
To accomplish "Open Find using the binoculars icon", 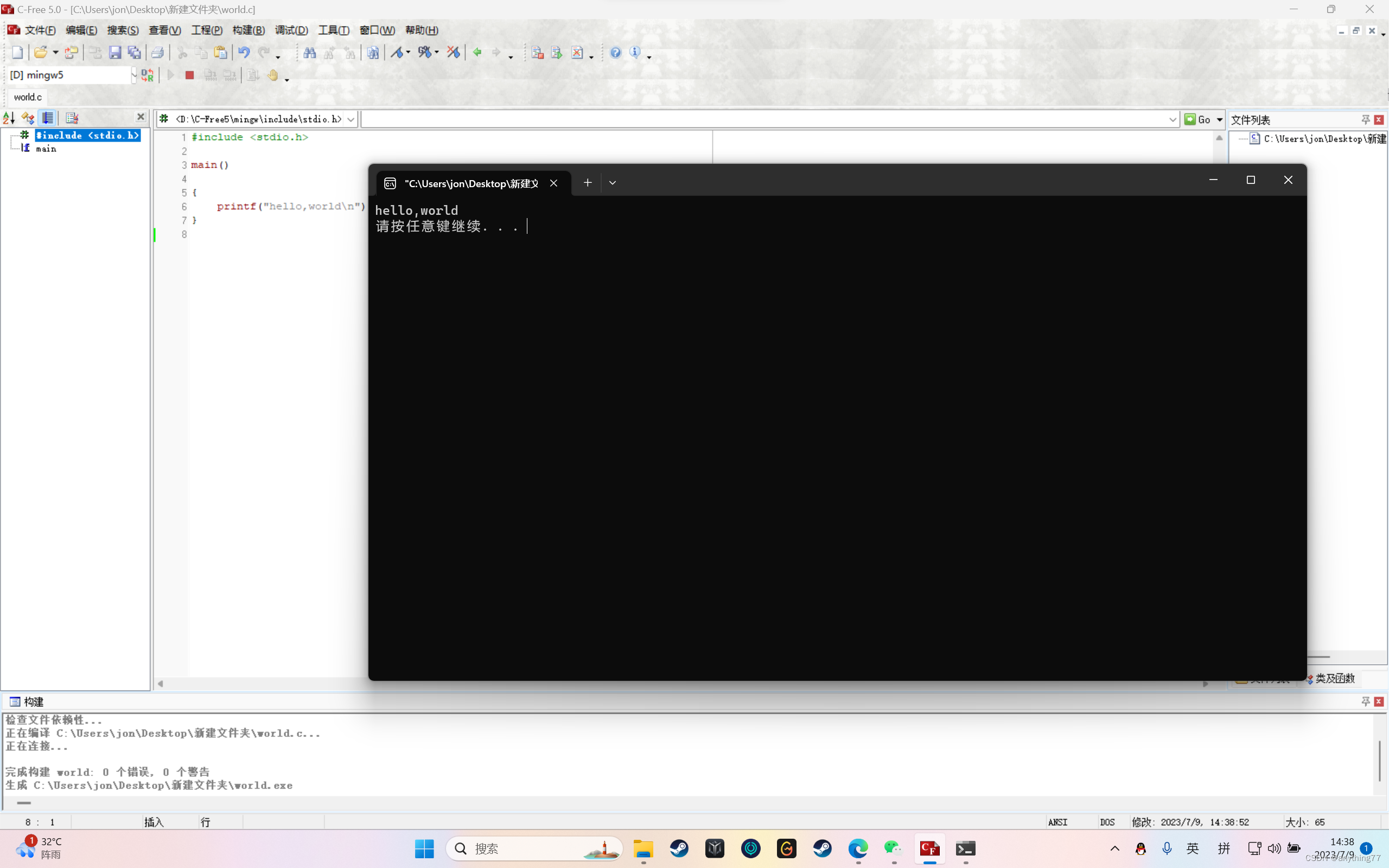I will [x=309, y=53].
